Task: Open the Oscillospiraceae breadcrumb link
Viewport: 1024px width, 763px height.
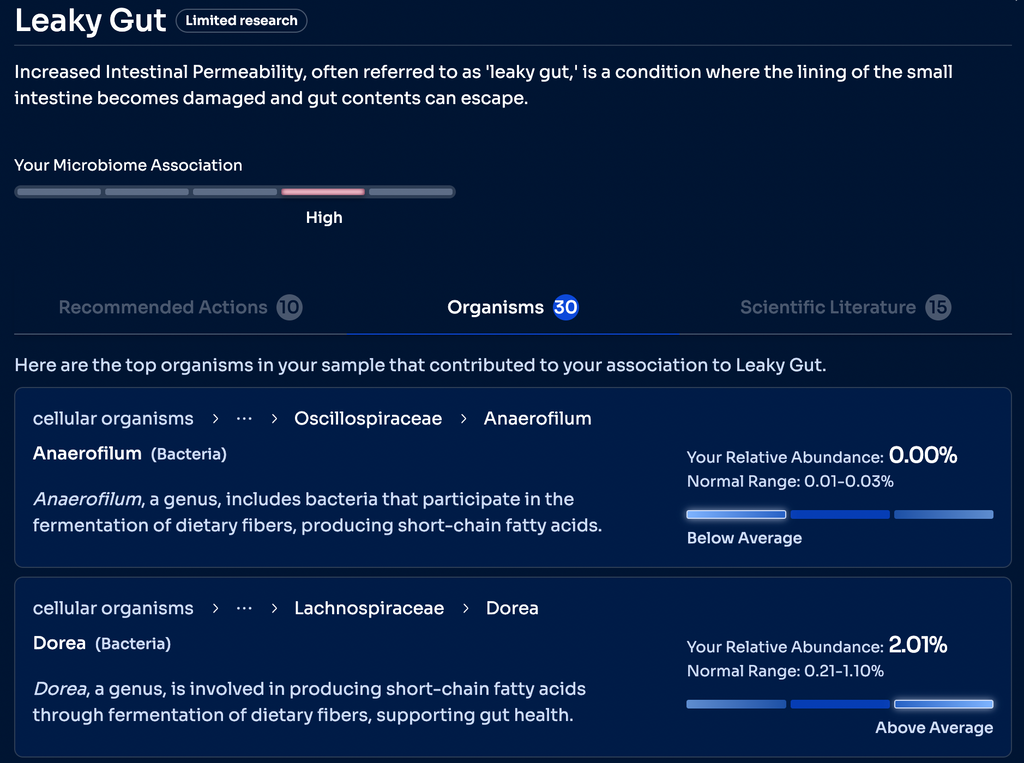Action: pos(368,419)
